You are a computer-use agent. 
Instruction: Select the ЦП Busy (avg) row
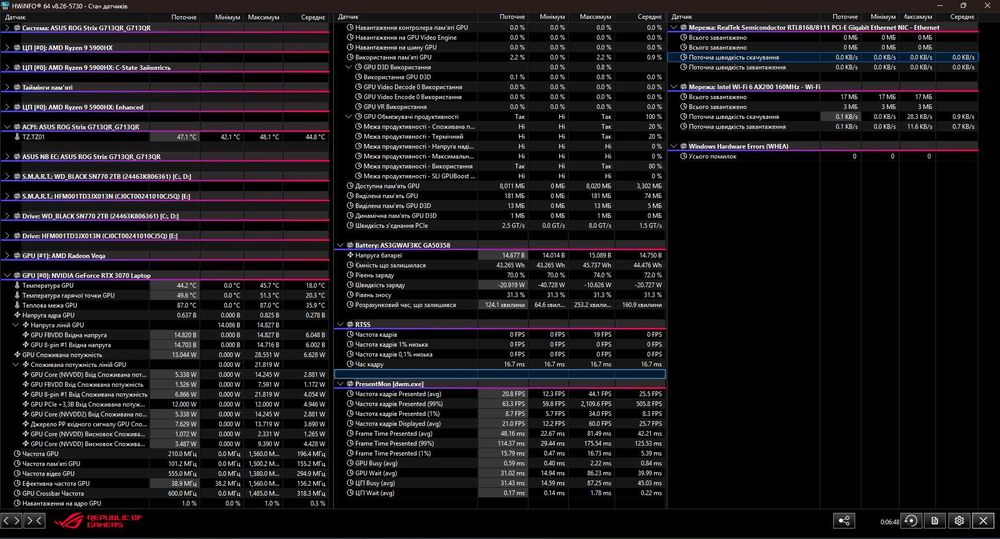point(499,483)
